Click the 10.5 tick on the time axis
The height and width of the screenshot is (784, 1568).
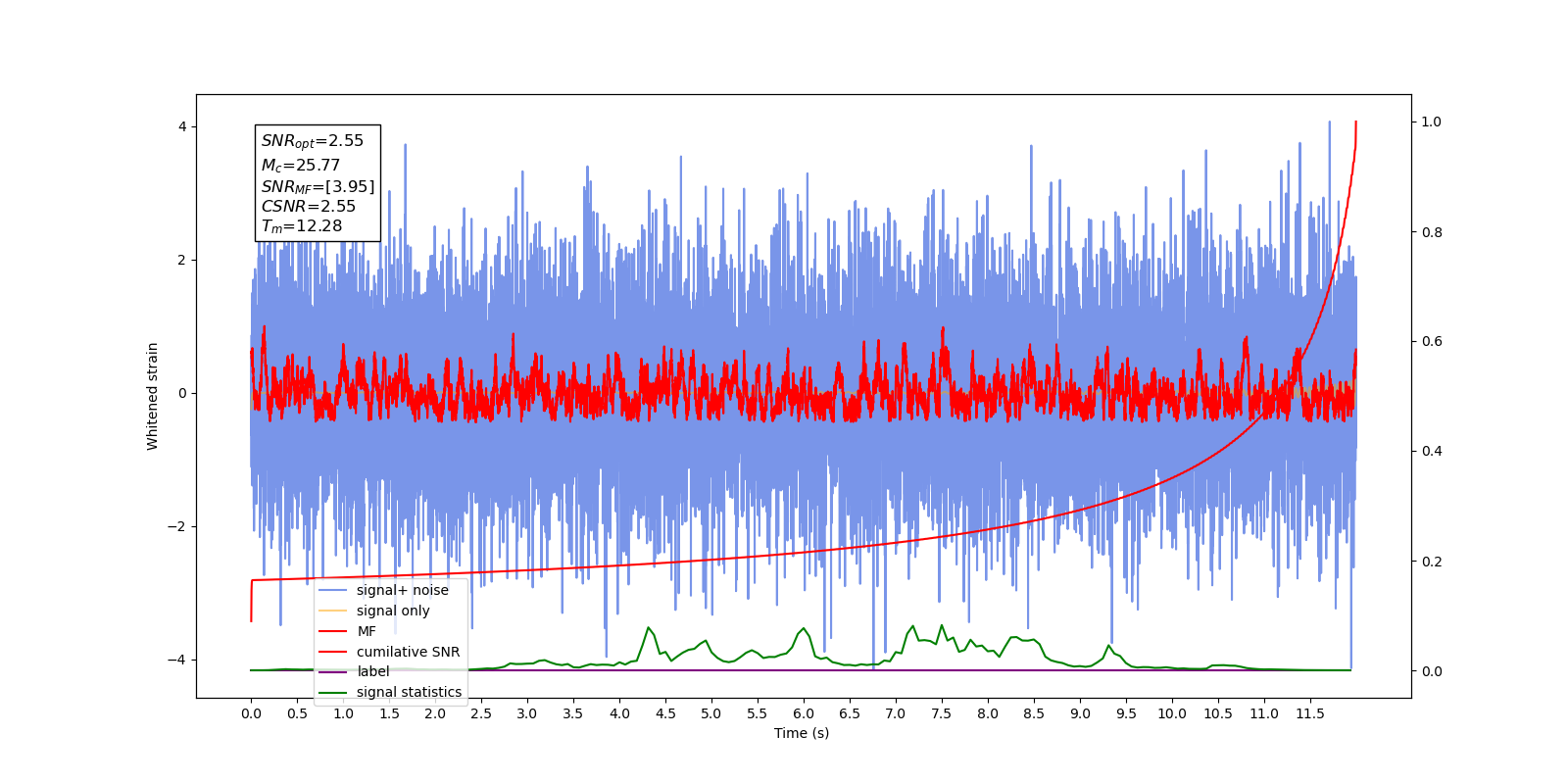pos(1218,713)
